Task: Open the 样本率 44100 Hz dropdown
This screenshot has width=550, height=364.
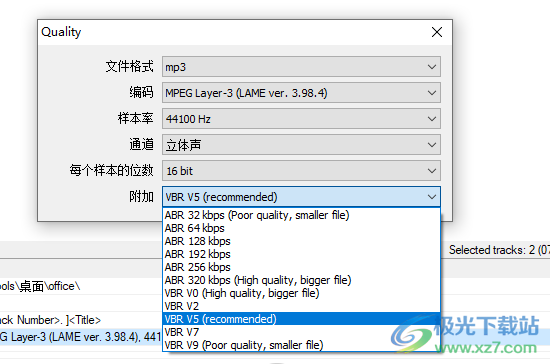Action: [x=301, y=119]
